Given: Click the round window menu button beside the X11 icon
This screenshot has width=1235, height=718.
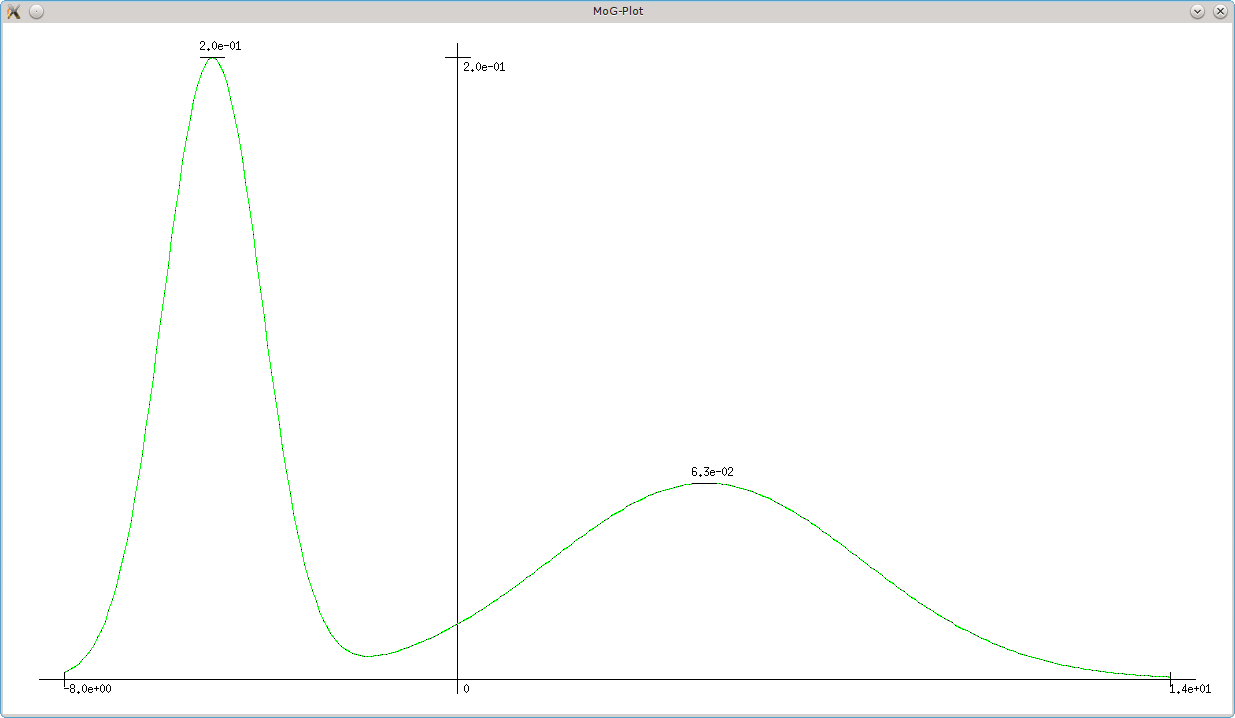Looking at the screenshot, I should pos(36,11).
